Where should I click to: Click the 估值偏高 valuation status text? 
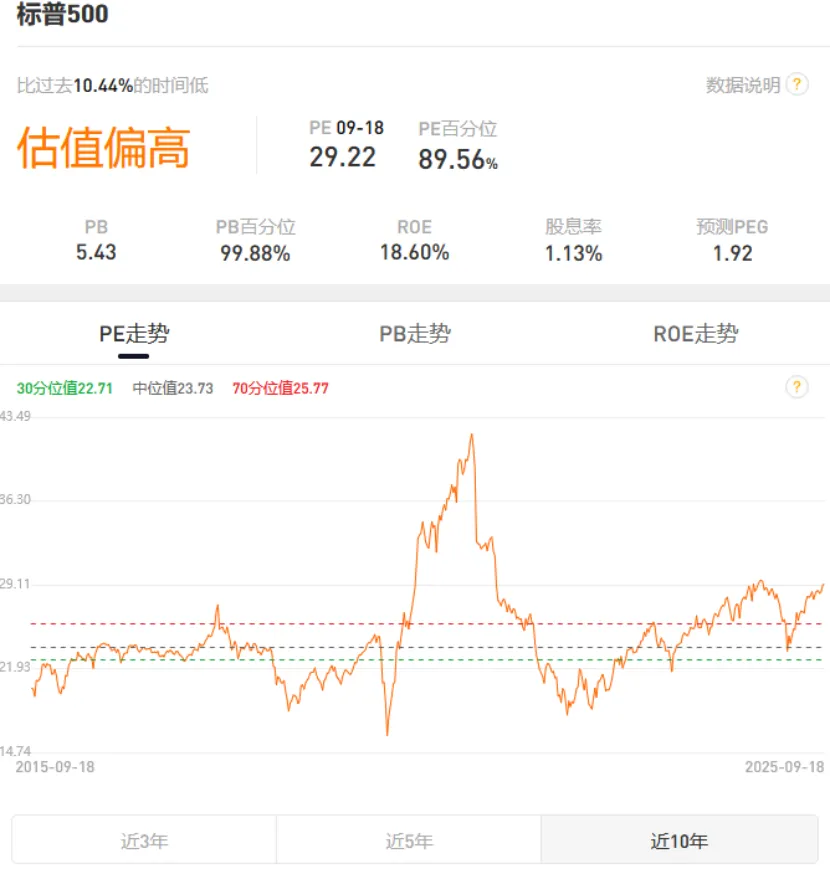[x=103, y=148]
